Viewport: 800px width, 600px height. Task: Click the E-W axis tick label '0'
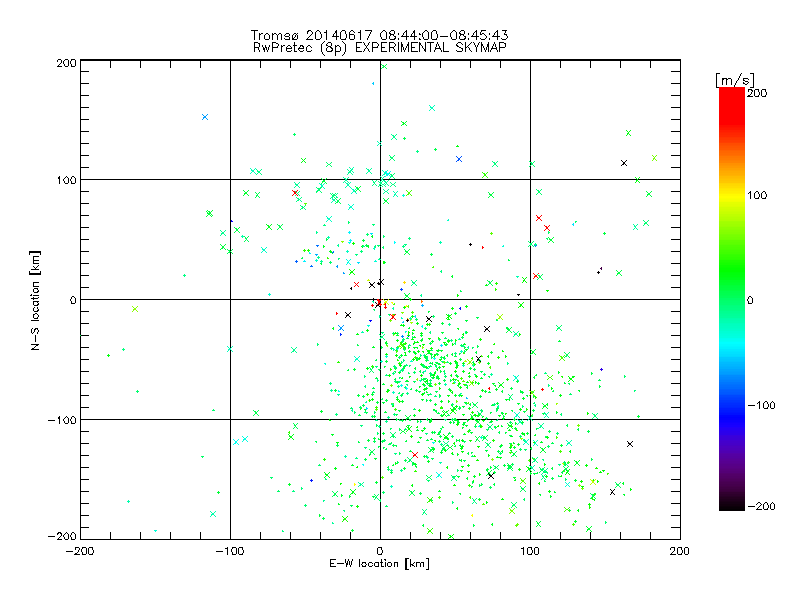pos(380,551)
